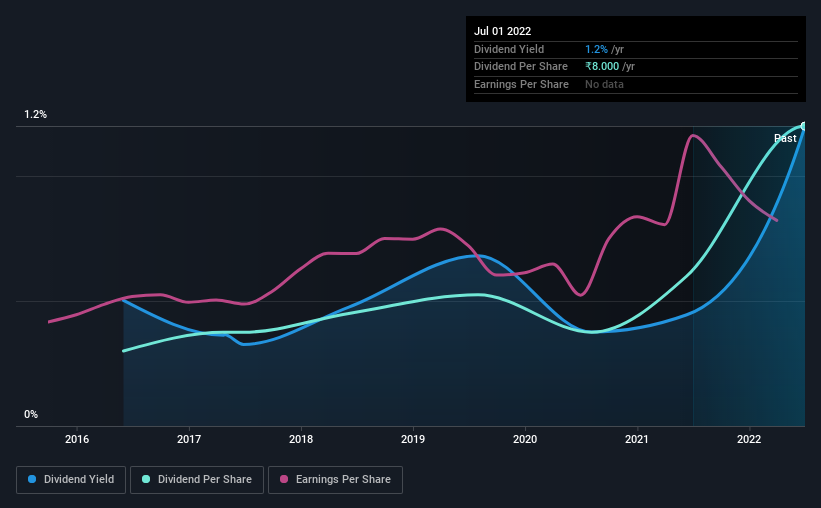Select the 2016 x-axis label
Viewport: 821px width, 508px height.
tap(77, 439)
